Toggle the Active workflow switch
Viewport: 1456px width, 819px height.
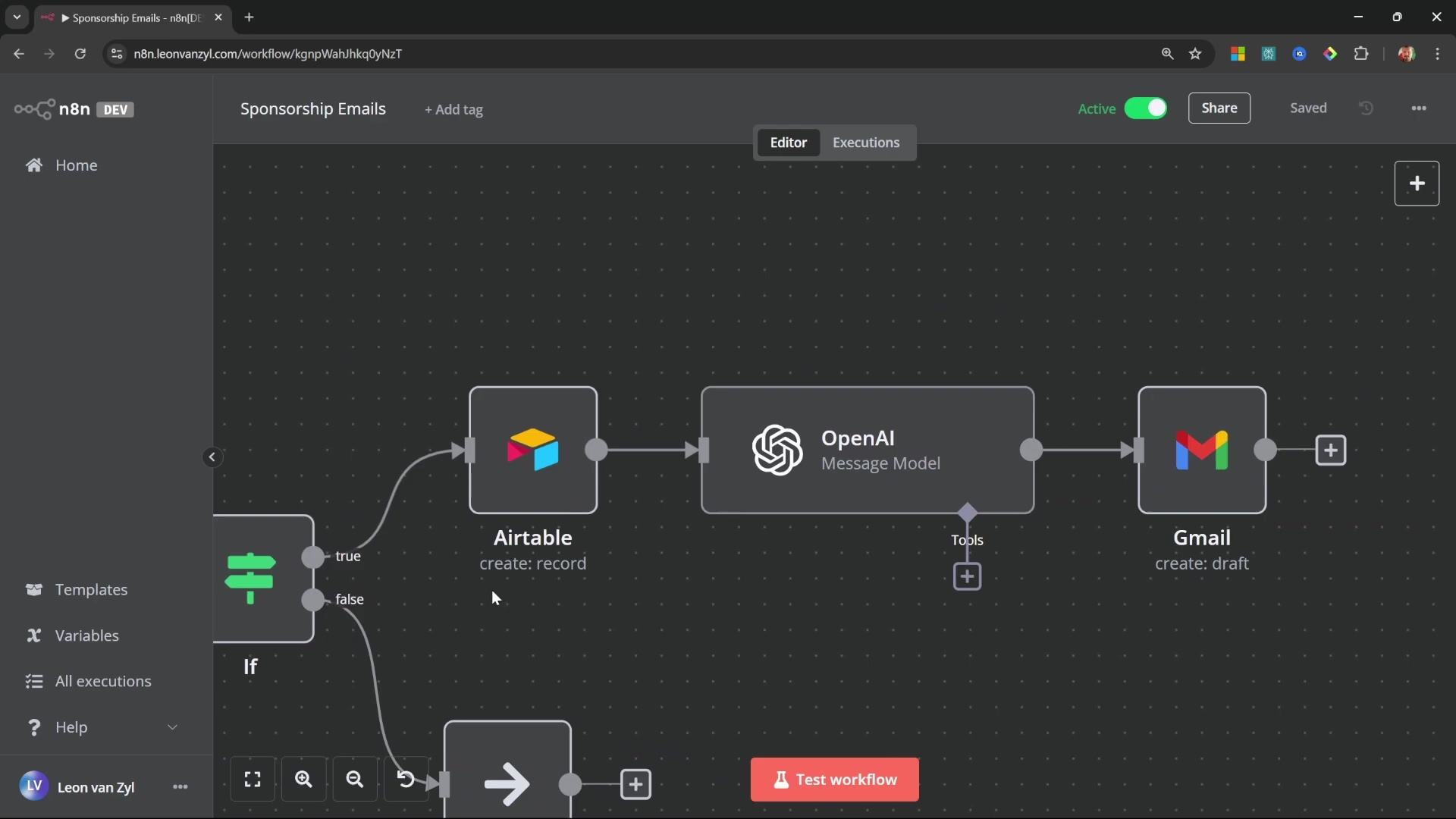click(1145, 108)
